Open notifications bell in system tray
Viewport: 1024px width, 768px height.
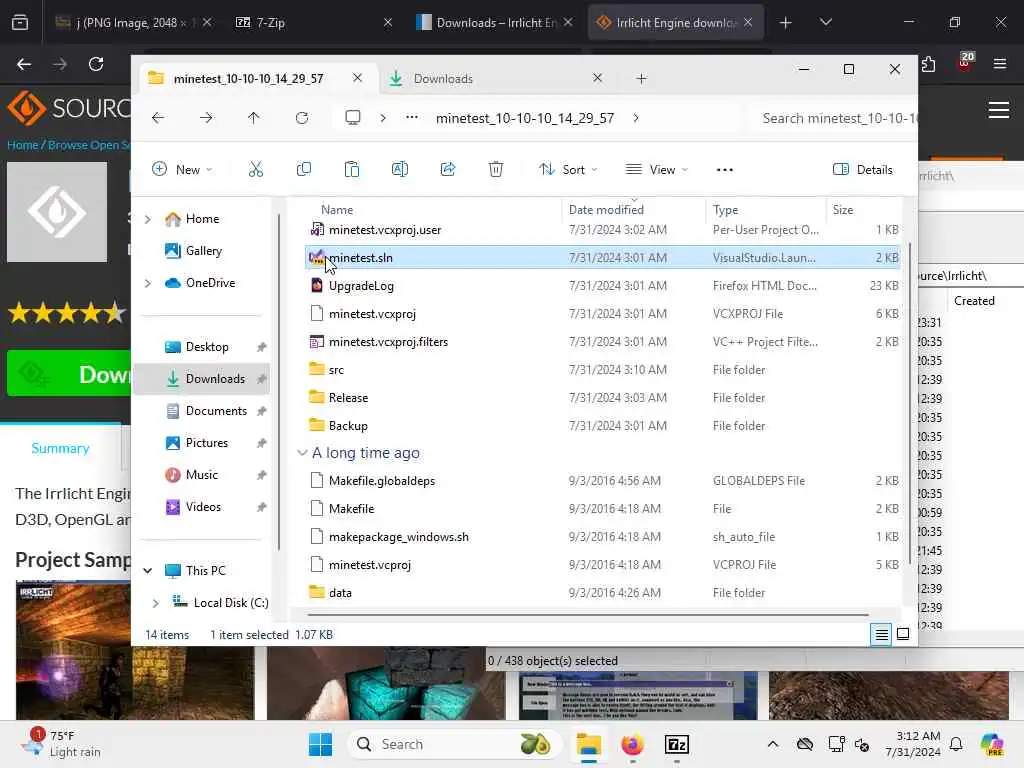(956, 744)
